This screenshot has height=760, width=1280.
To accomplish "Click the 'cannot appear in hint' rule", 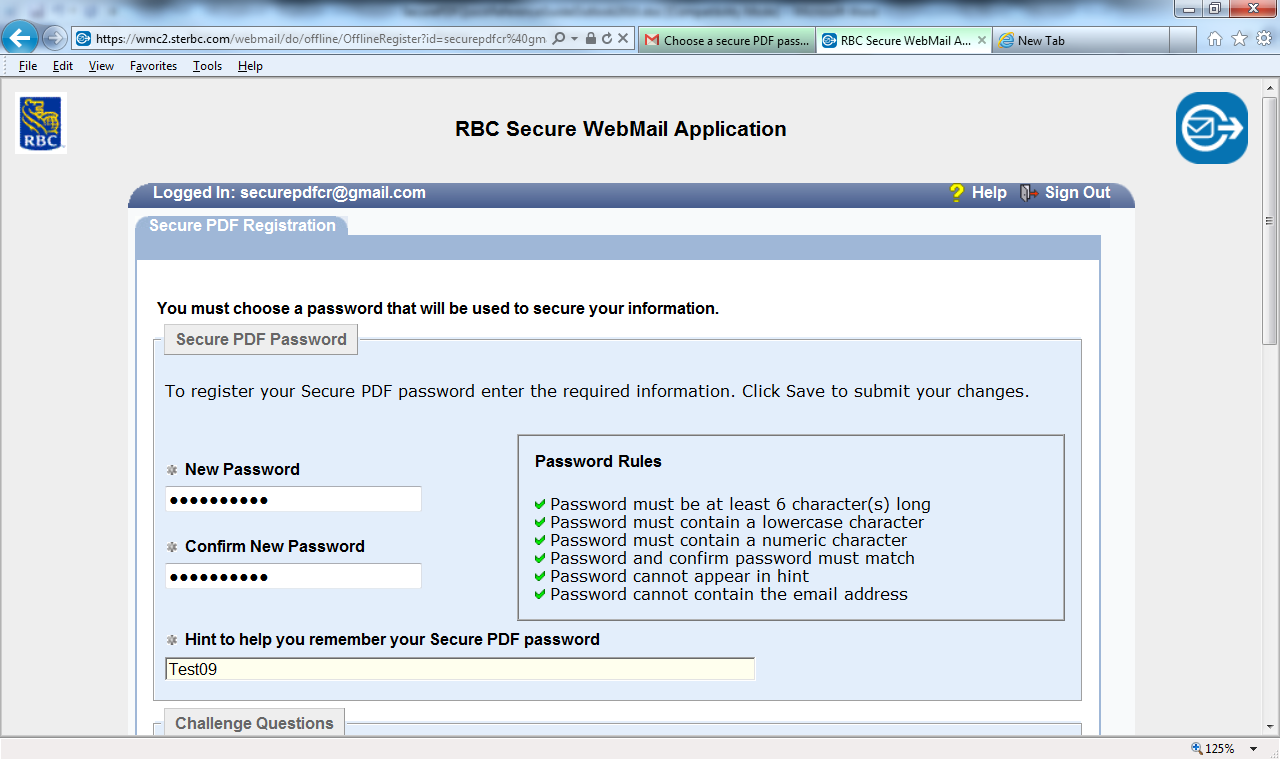I will (680, 576).
